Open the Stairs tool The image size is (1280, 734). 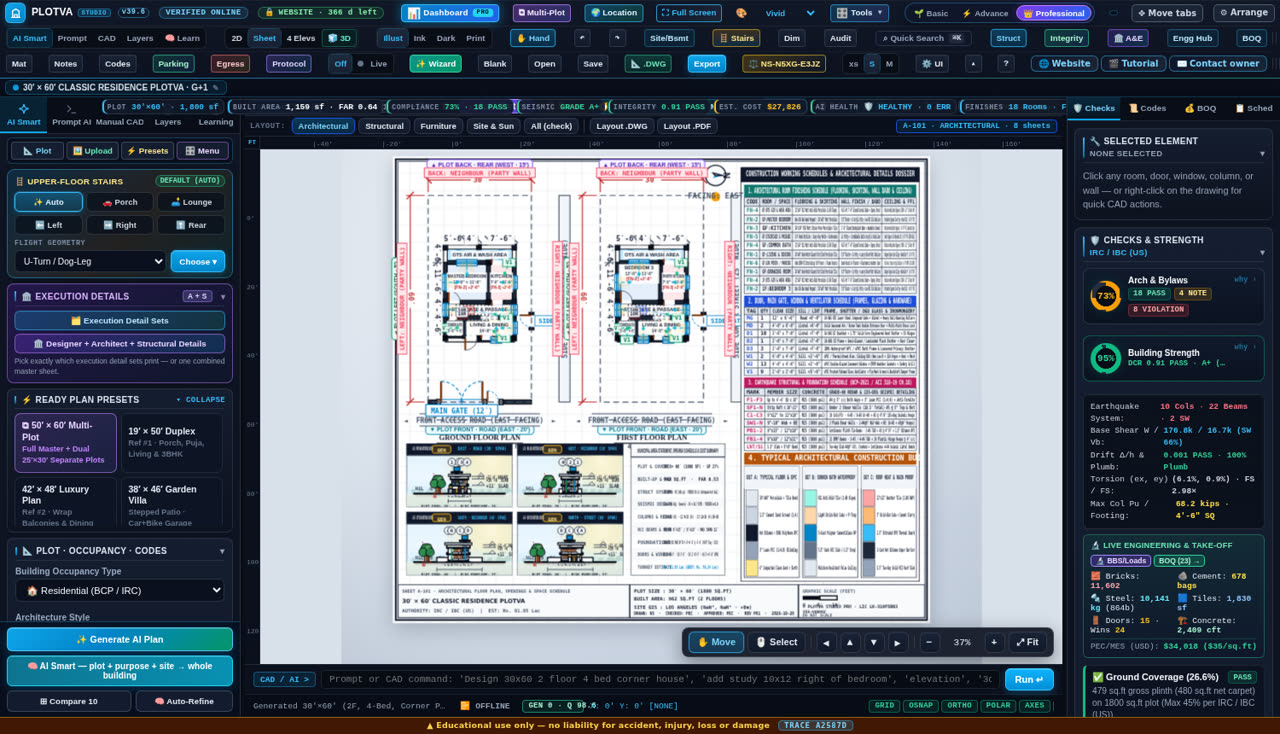point(736,38)
